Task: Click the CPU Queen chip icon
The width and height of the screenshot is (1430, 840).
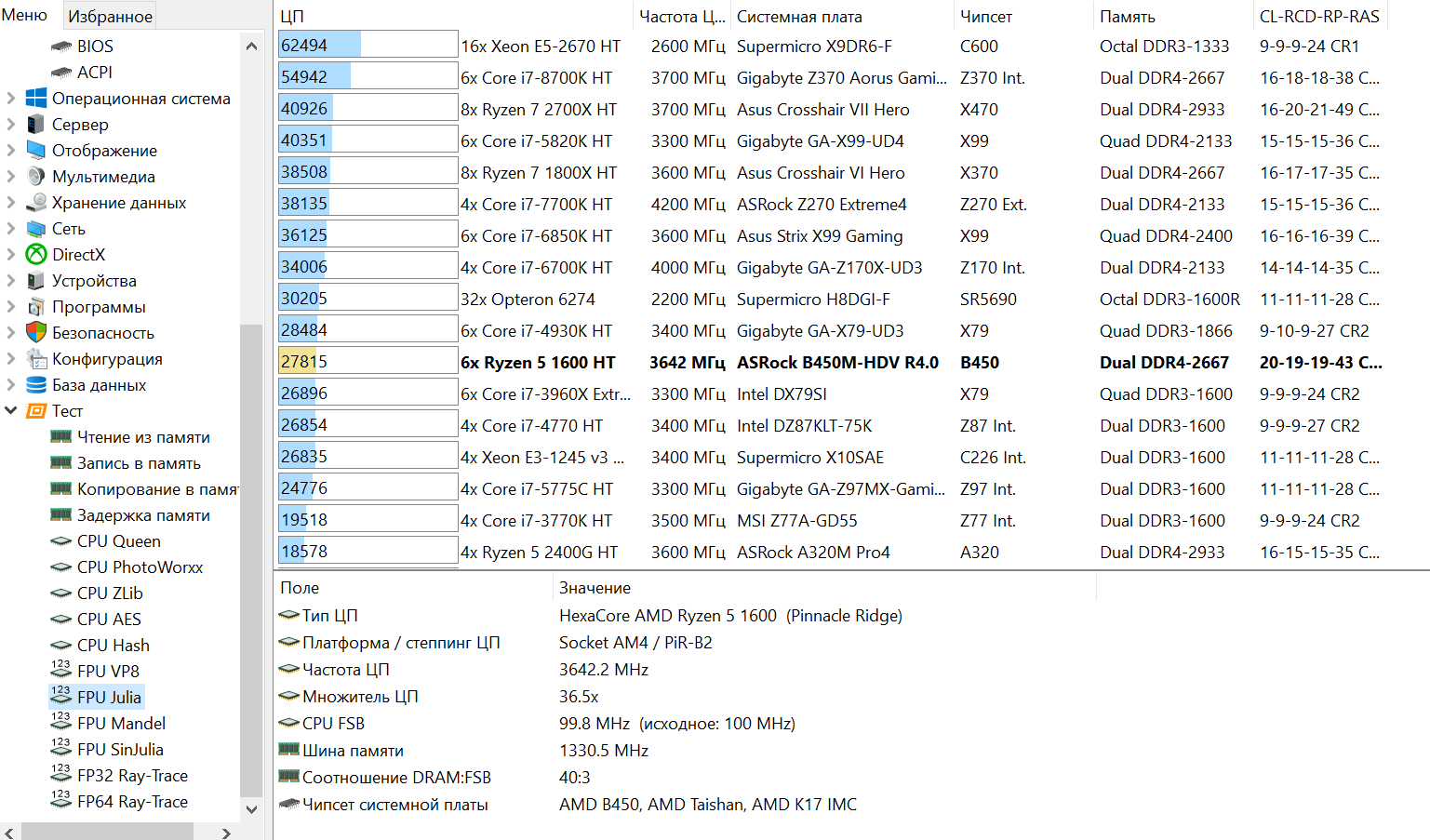Action: (61, 541)
